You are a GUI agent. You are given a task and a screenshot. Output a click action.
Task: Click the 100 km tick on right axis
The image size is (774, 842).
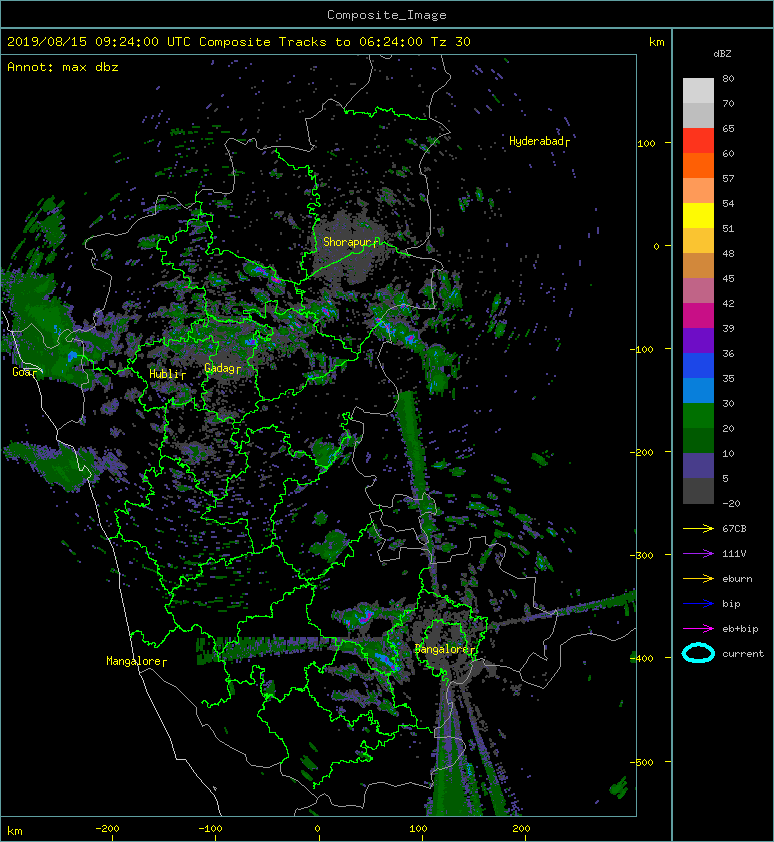(646, 143)
